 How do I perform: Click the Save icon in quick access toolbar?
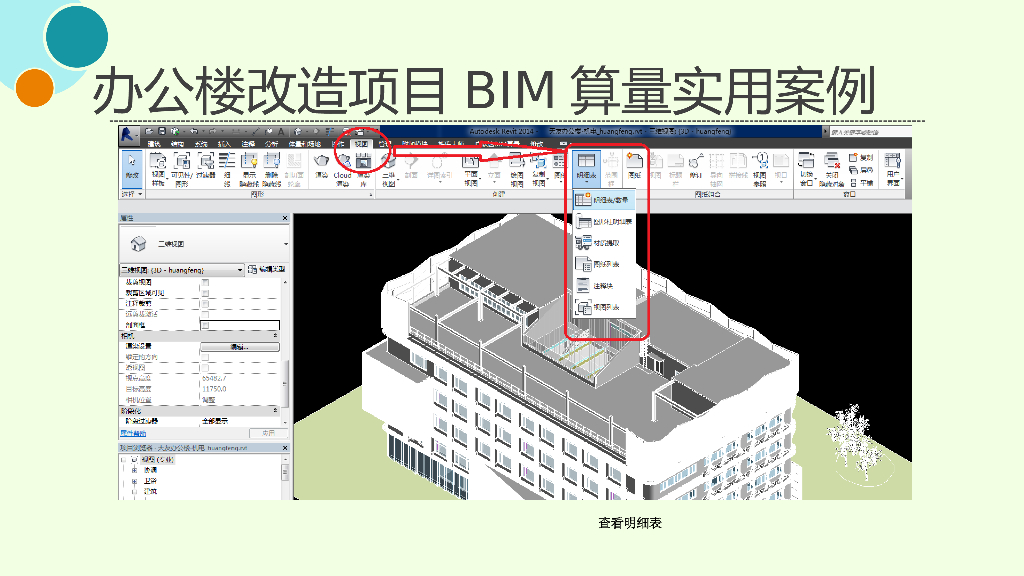162,131
